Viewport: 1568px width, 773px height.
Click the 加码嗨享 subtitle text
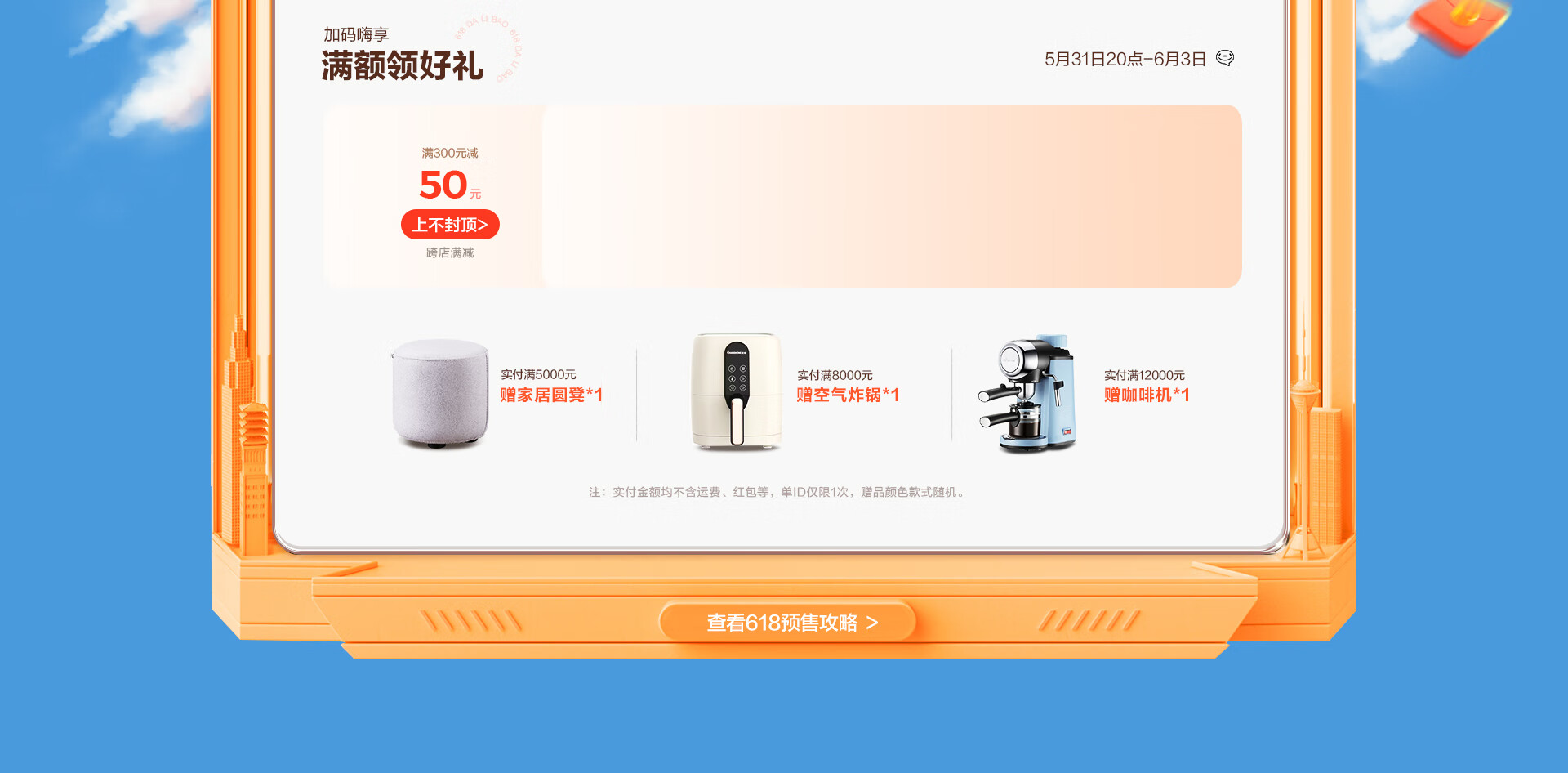[356, 34]
